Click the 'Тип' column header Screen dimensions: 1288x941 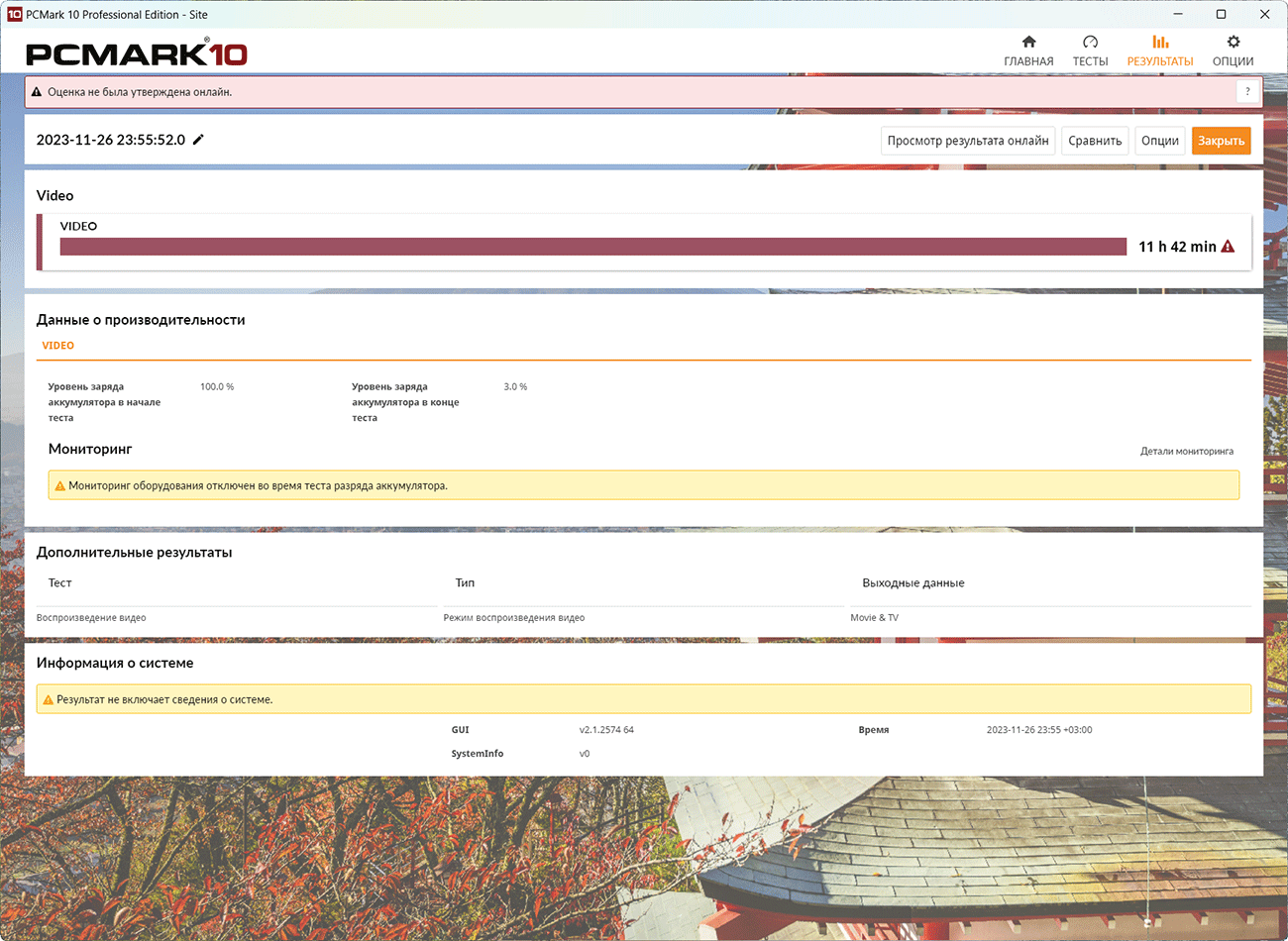coord(465,583)
